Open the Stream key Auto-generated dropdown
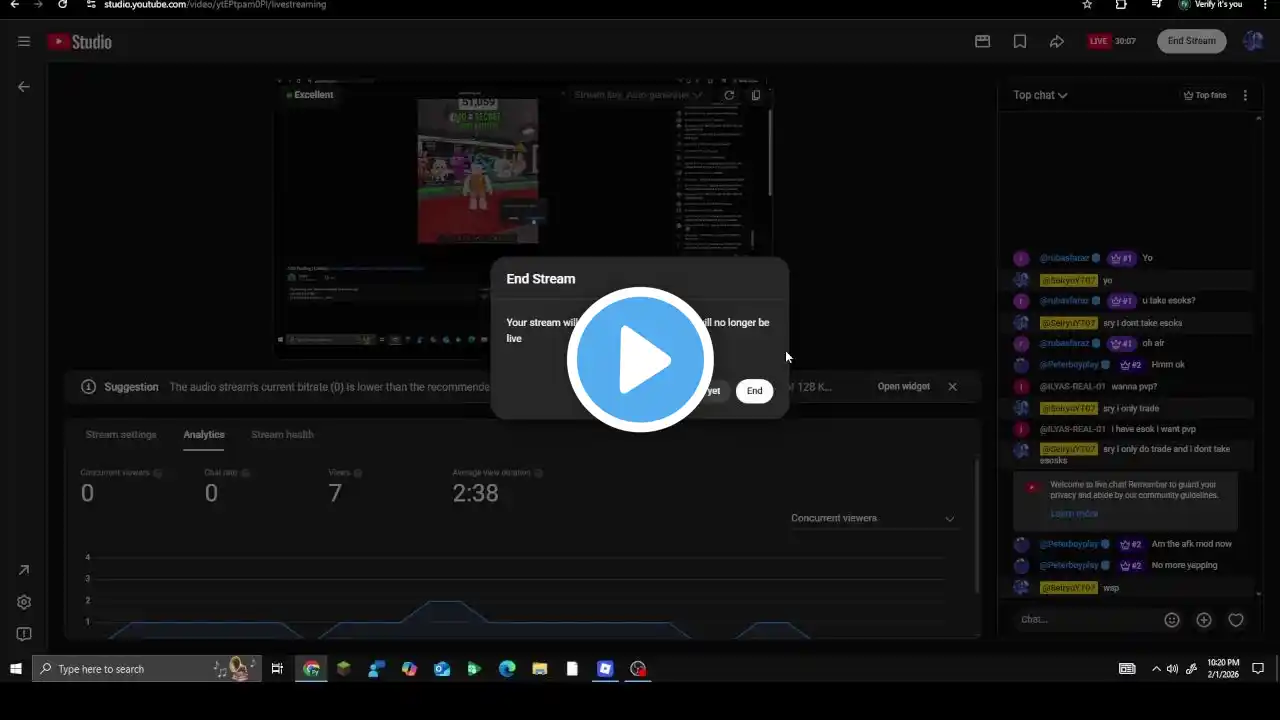The image size is (1280, 720). (x=638, y=95)
